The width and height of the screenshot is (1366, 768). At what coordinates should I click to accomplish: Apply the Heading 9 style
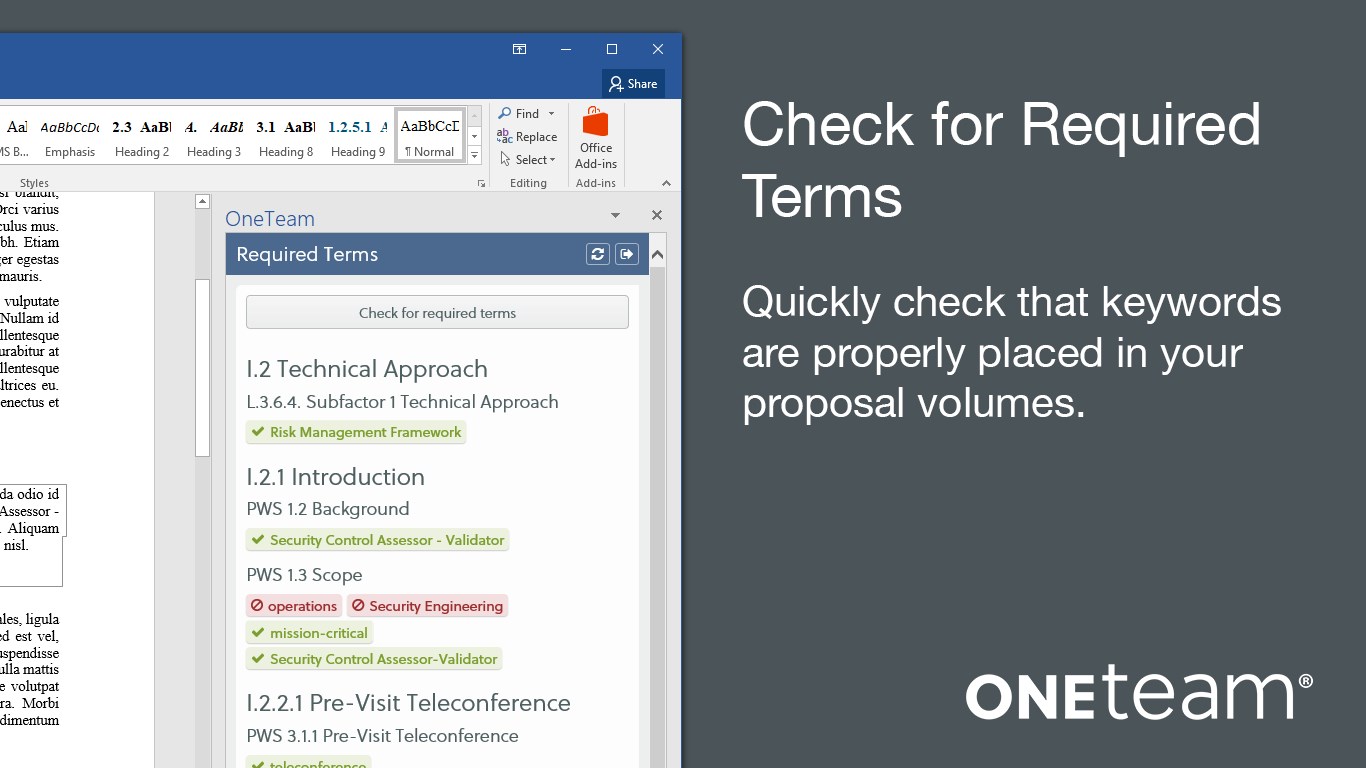point(357,136)
